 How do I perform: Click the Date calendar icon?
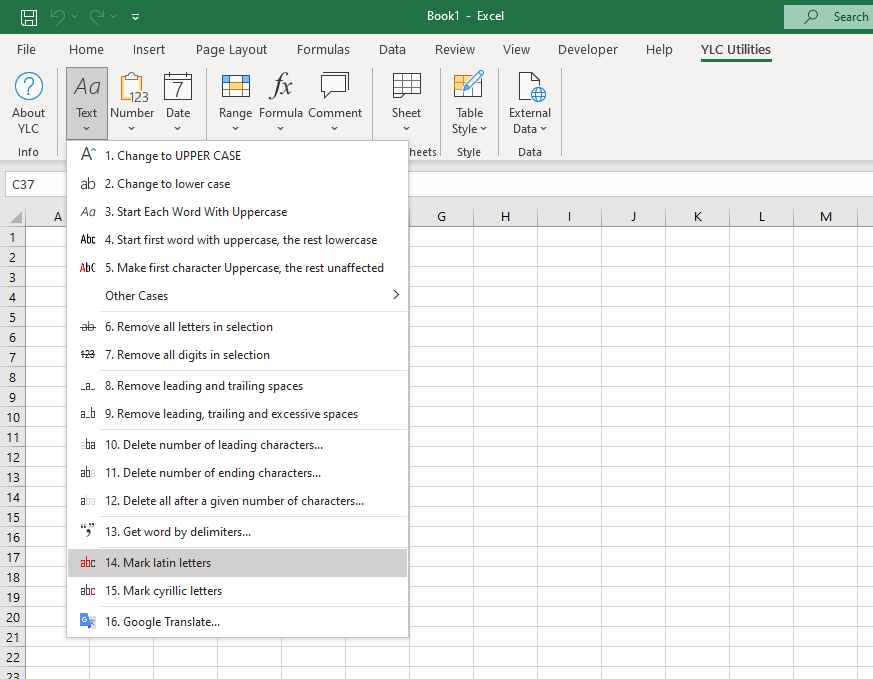pos(178,88)
